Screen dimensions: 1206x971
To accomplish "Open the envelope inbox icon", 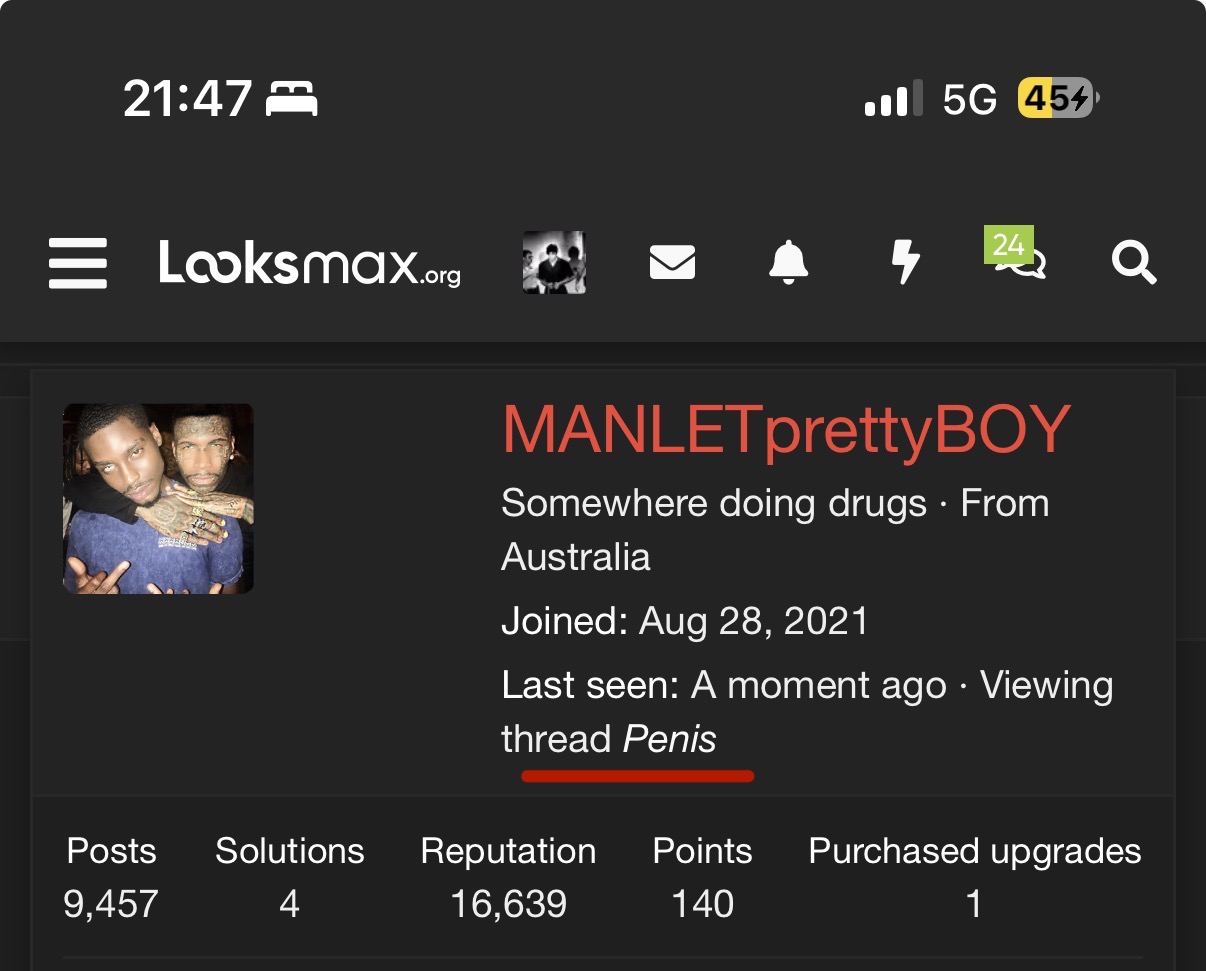I will [672, 264].
